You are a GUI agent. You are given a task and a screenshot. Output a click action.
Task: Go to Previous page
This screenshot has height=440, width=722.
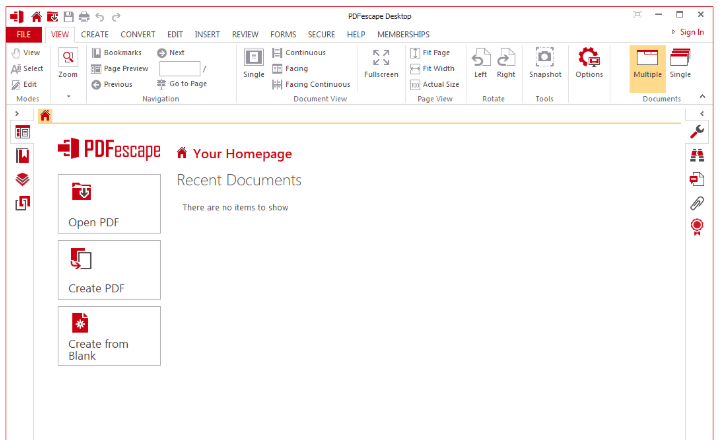pyautogui.click(x=112, y=85)
